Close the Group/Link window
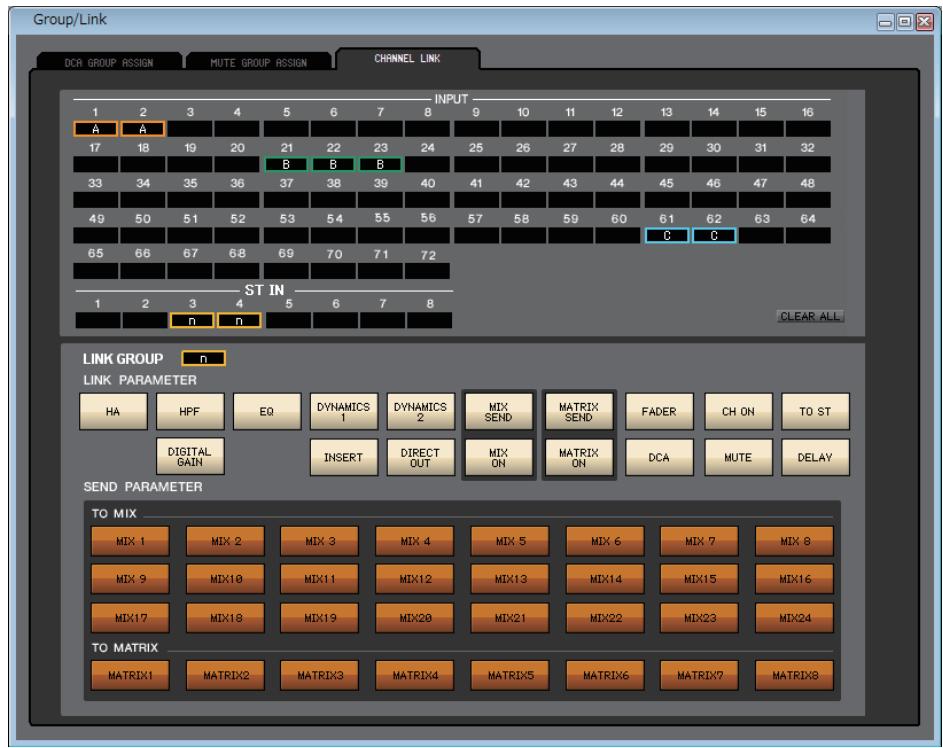The image size is (943, 748). (x=924, y=22)
